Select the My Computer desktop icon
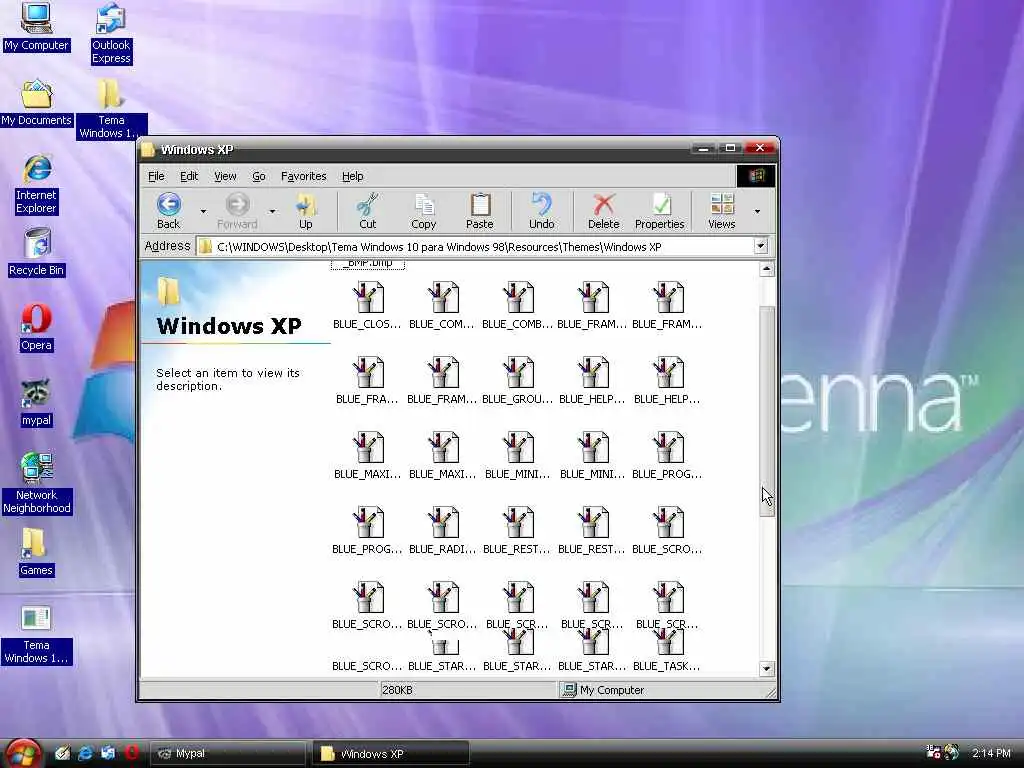1024x768 pixels. coord(36,27)
